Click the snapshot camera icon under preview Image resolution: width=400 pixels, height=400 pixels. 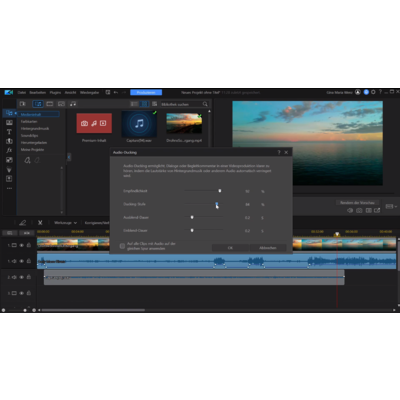coord(359,210)
